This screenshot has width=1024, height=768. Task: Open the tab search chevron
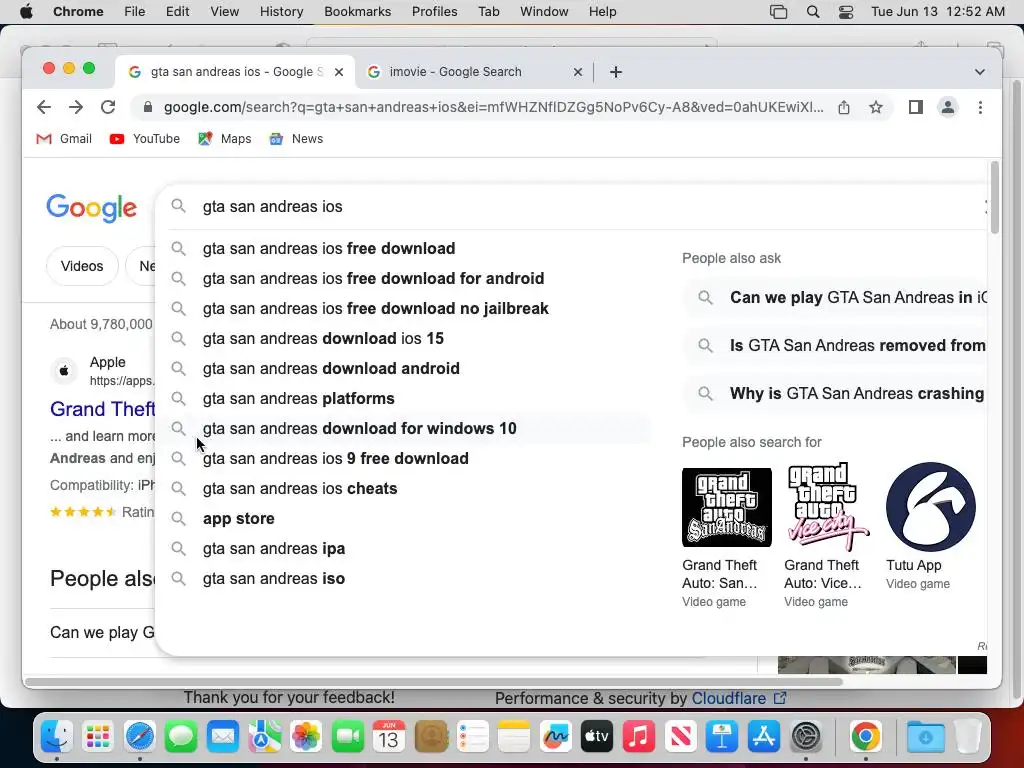980,72
